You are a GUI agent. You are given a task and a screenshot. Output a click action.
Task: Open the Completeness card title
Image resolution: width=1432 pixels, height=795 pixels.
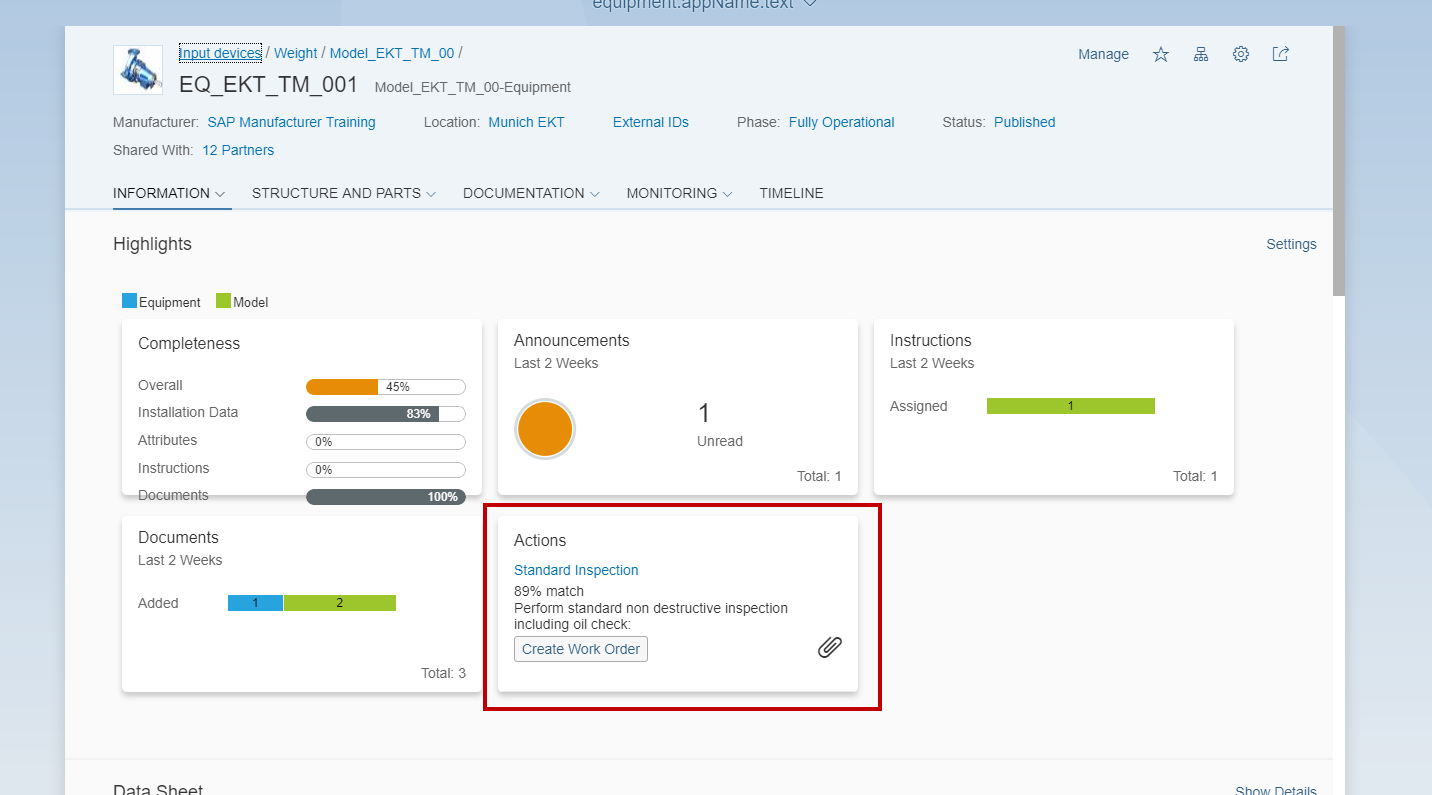pos(189,343)
